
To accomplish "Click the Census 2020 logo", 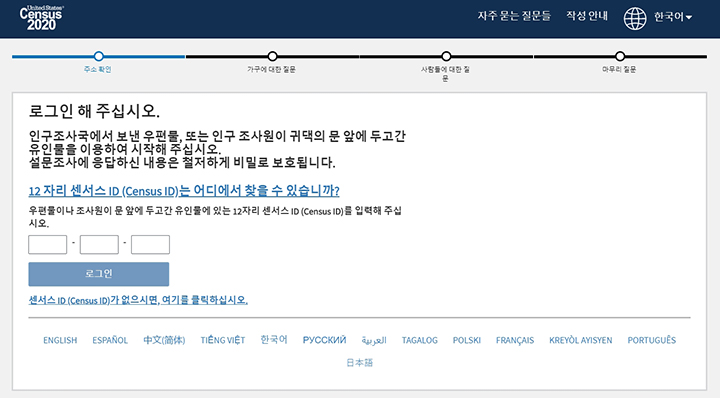I will coord(41,18).
